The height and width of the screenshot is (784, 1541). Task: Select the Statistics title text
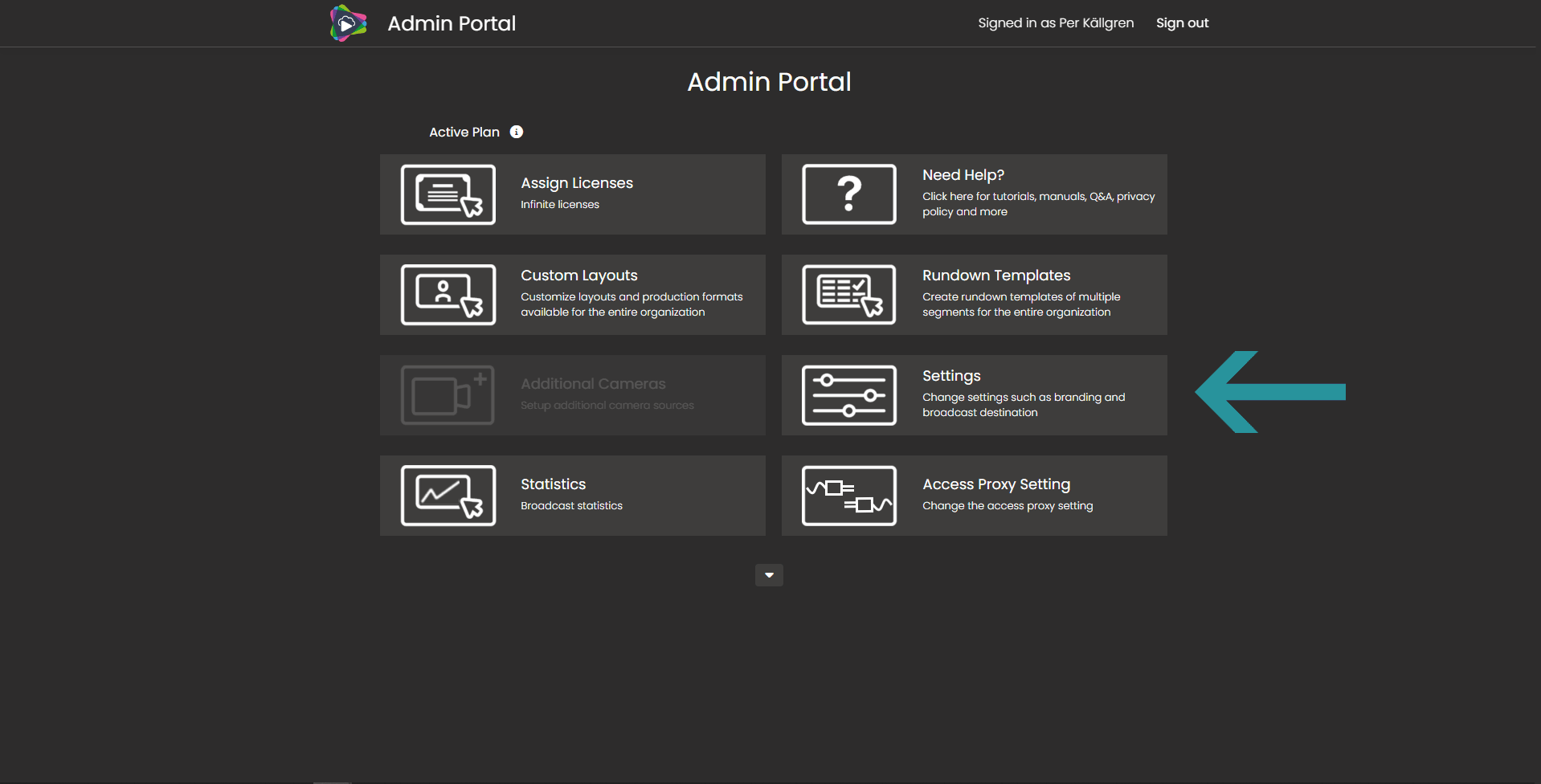[x=554, y=484]
